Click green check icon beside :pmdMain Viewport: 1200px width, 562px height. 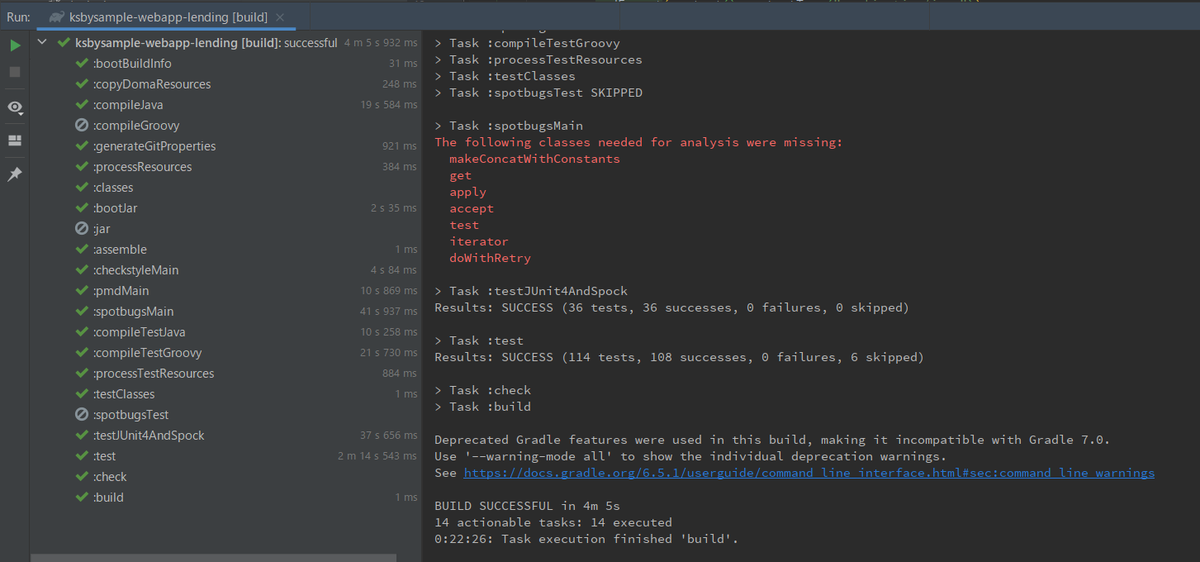83,291
